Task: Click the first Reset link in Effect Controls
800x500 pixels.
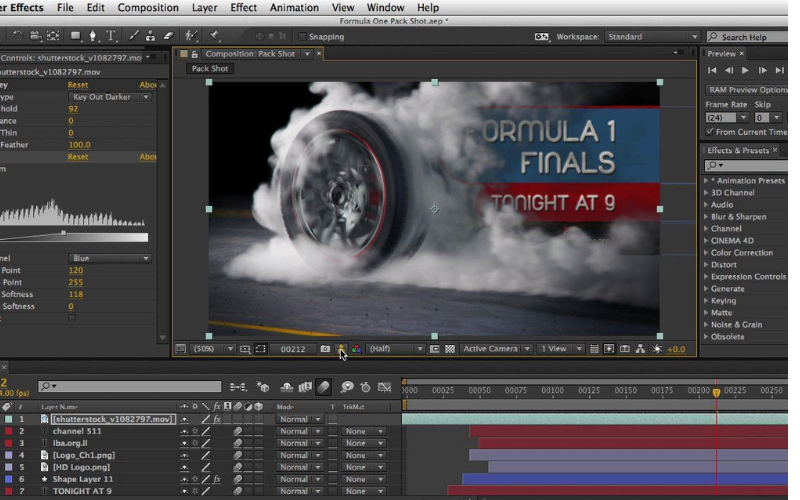Action: click(x=77, y=85)
